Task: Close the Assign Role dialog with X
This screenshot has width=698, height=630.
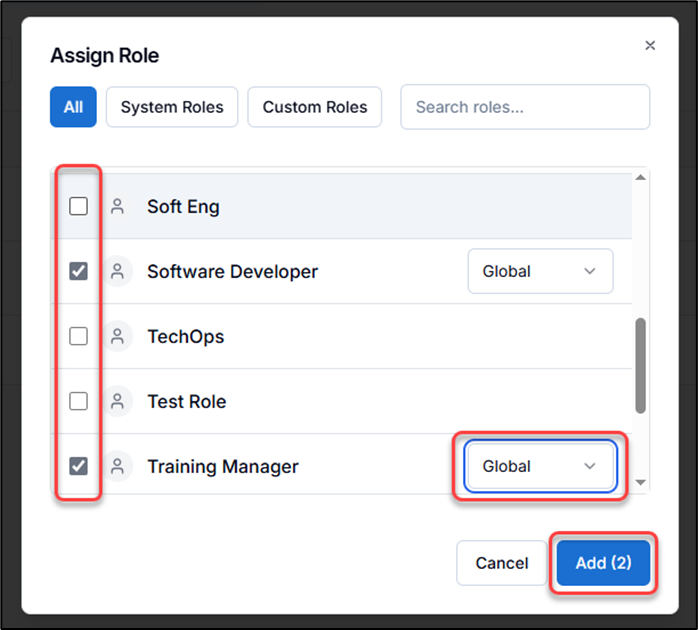Action: pos(650,45)
